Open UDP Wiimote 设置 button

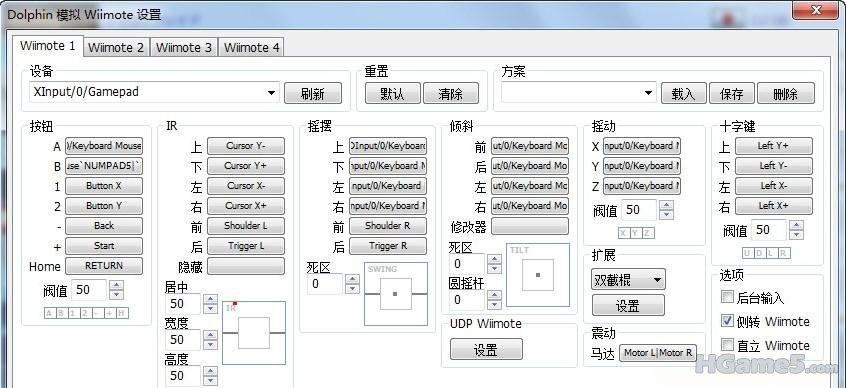tap(486, 350)
